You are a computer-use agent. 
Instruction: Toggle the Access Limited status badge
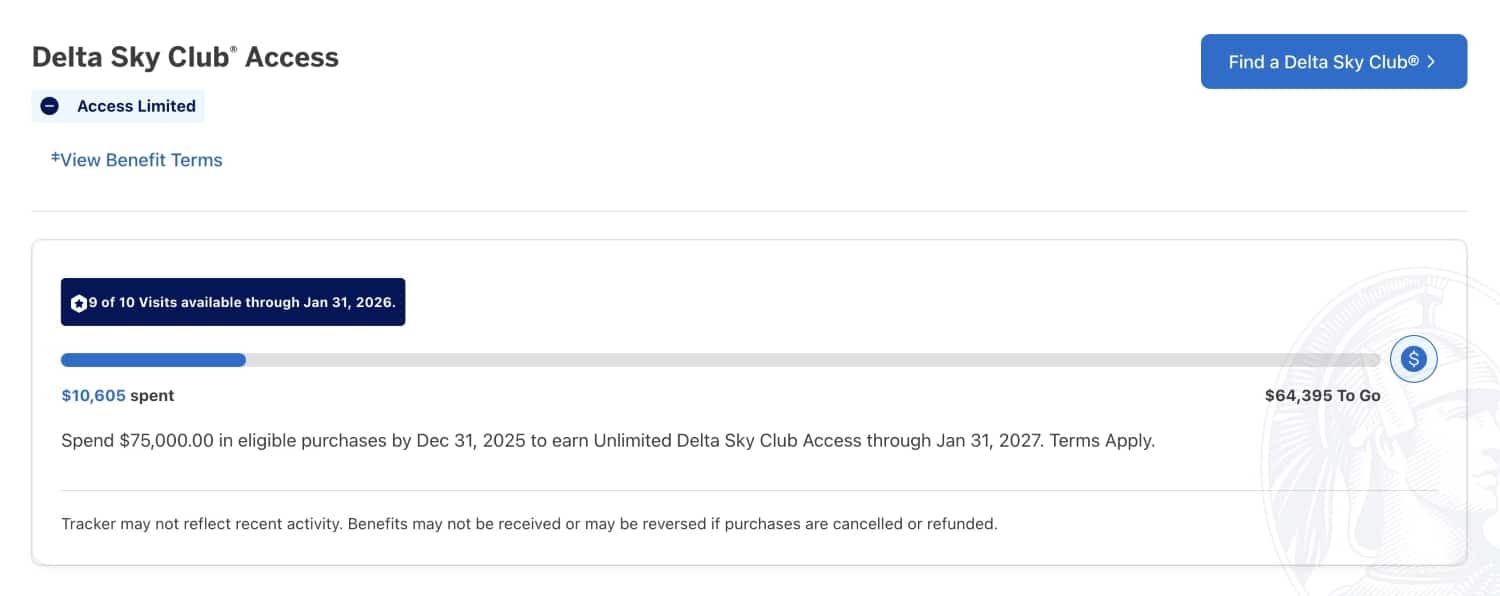click(118, 105)
